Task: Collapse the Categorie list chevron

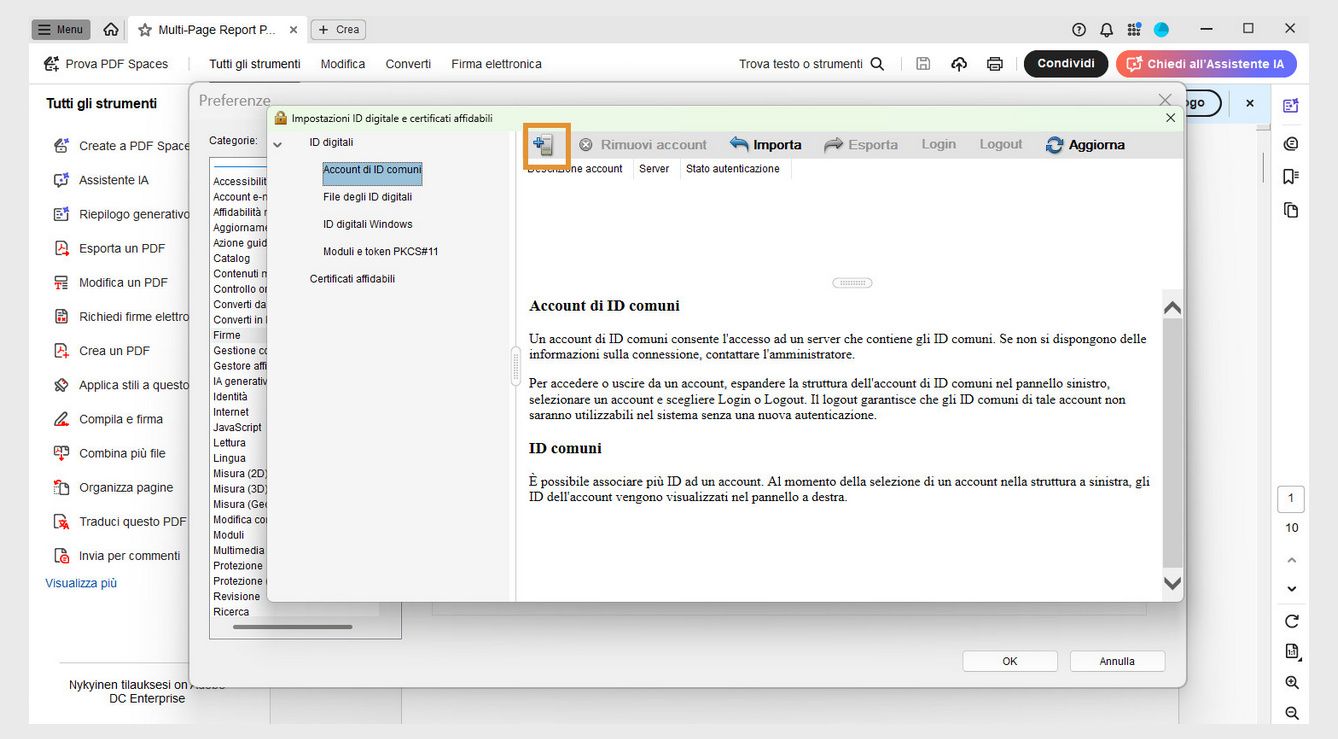Action: (x=278, y=142)
